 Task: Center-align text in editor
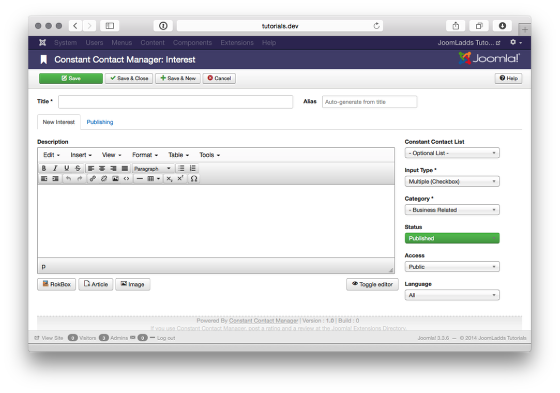click(102, 168)
